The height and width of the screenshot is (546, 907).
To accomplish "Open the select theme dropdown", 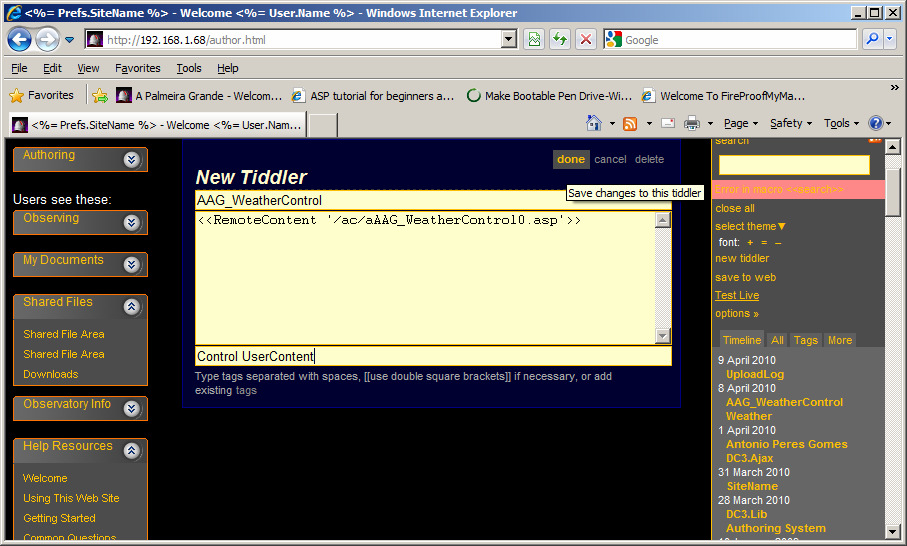I will [750, 226].
